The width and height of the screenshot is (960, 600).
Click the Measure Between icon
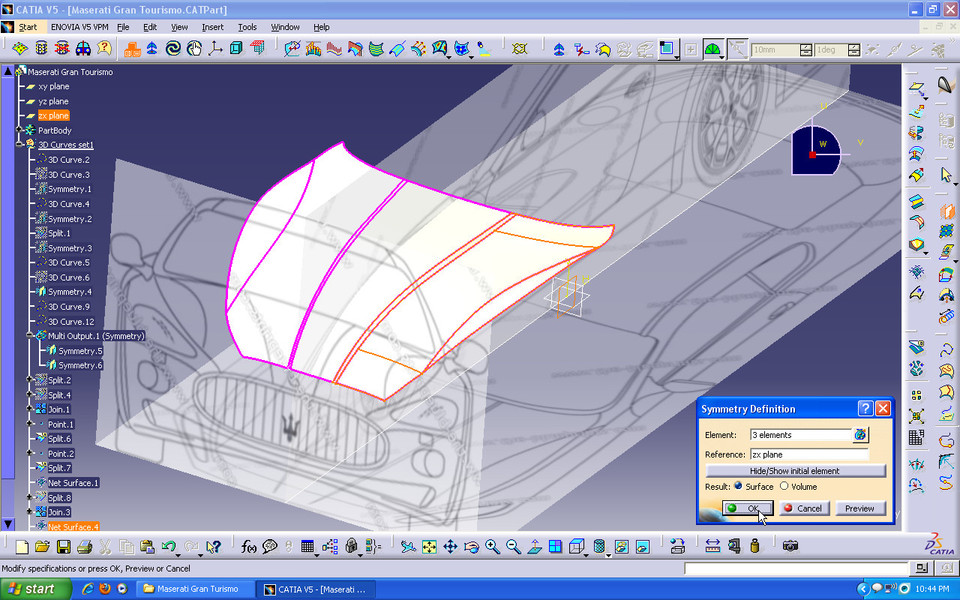(x=712, y=547)
